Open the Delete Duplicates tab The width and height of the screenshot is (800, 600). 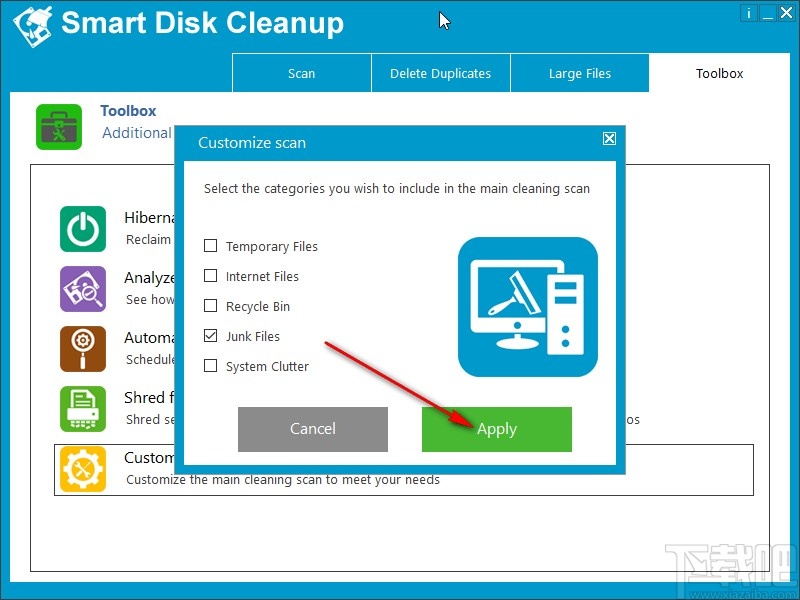(441, 73)
